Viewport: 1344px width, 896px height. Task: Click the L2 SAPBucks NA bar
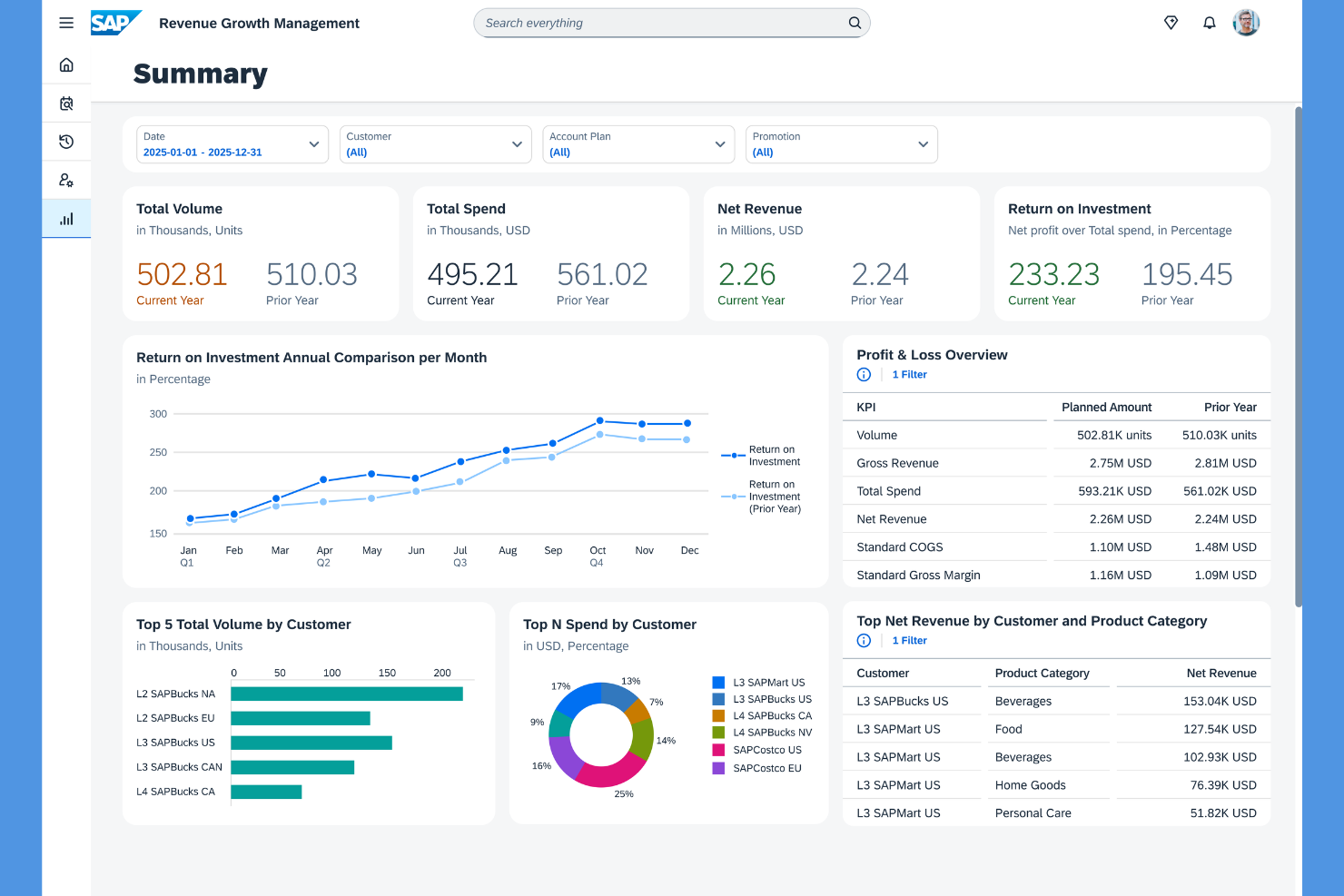347,694
